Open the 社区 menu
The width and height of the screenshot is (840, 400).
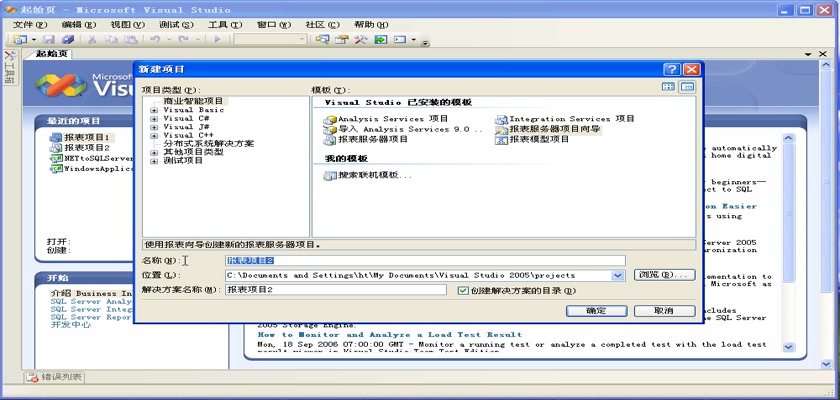(x=322, y=25)
